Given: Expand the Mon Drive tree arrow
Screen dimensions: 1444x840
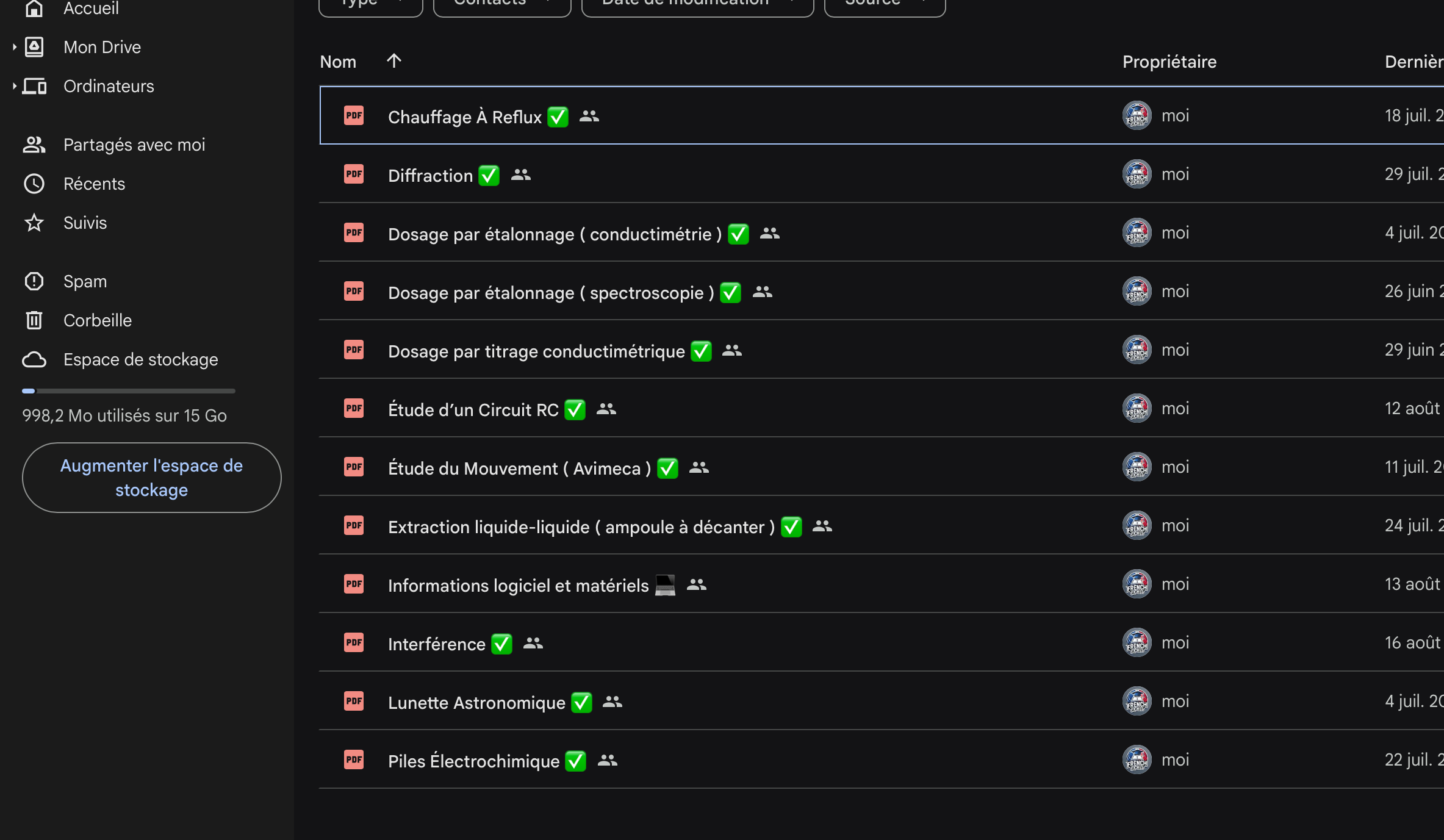Looking at the screenshot, I should 14,47.
